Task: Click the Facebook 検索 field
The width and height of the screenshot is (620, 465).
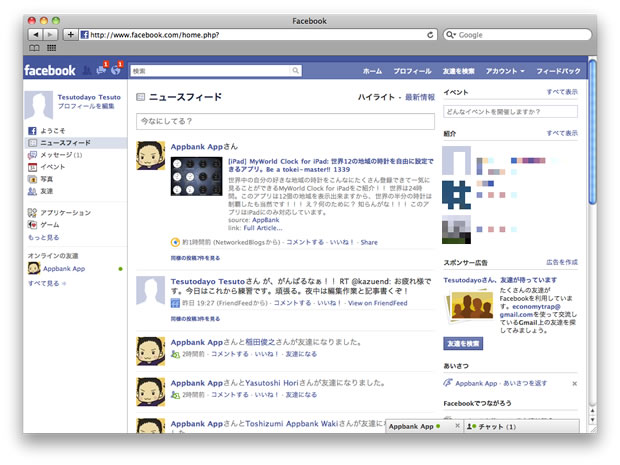Action: tap(210, 71)
